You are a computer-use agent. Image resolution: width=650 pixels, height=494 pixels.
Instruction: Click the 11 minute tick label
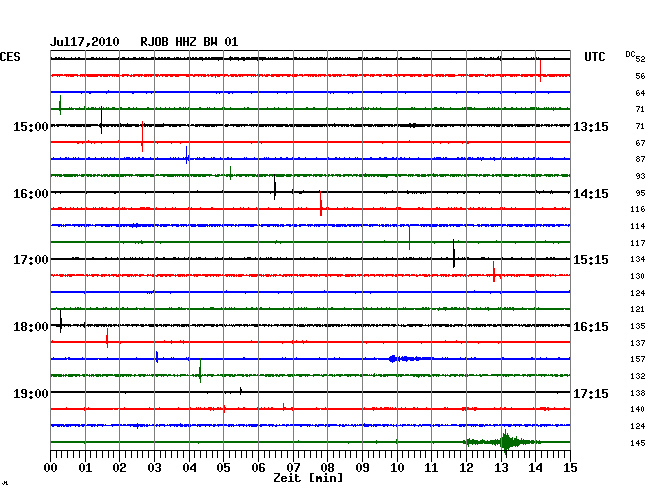pos(432,467)
